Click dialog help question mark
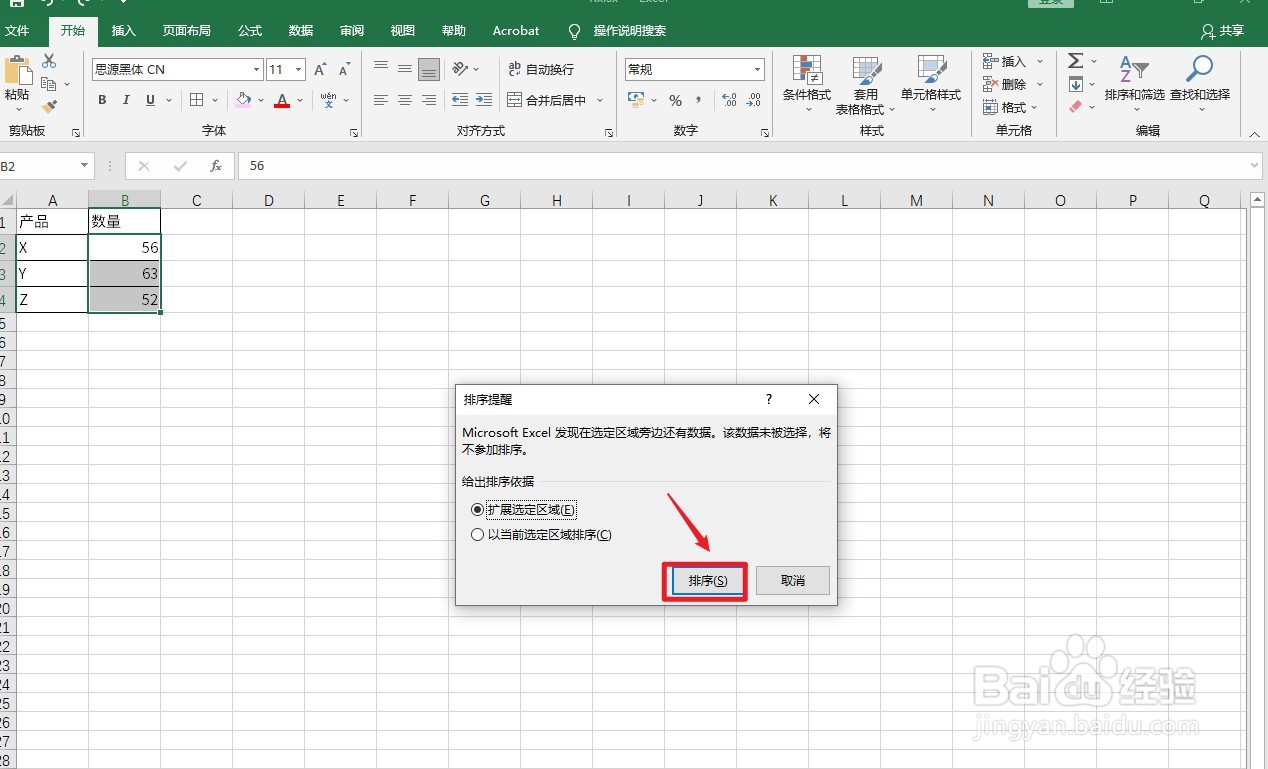The image size is (1268, 769). (769, 399)
